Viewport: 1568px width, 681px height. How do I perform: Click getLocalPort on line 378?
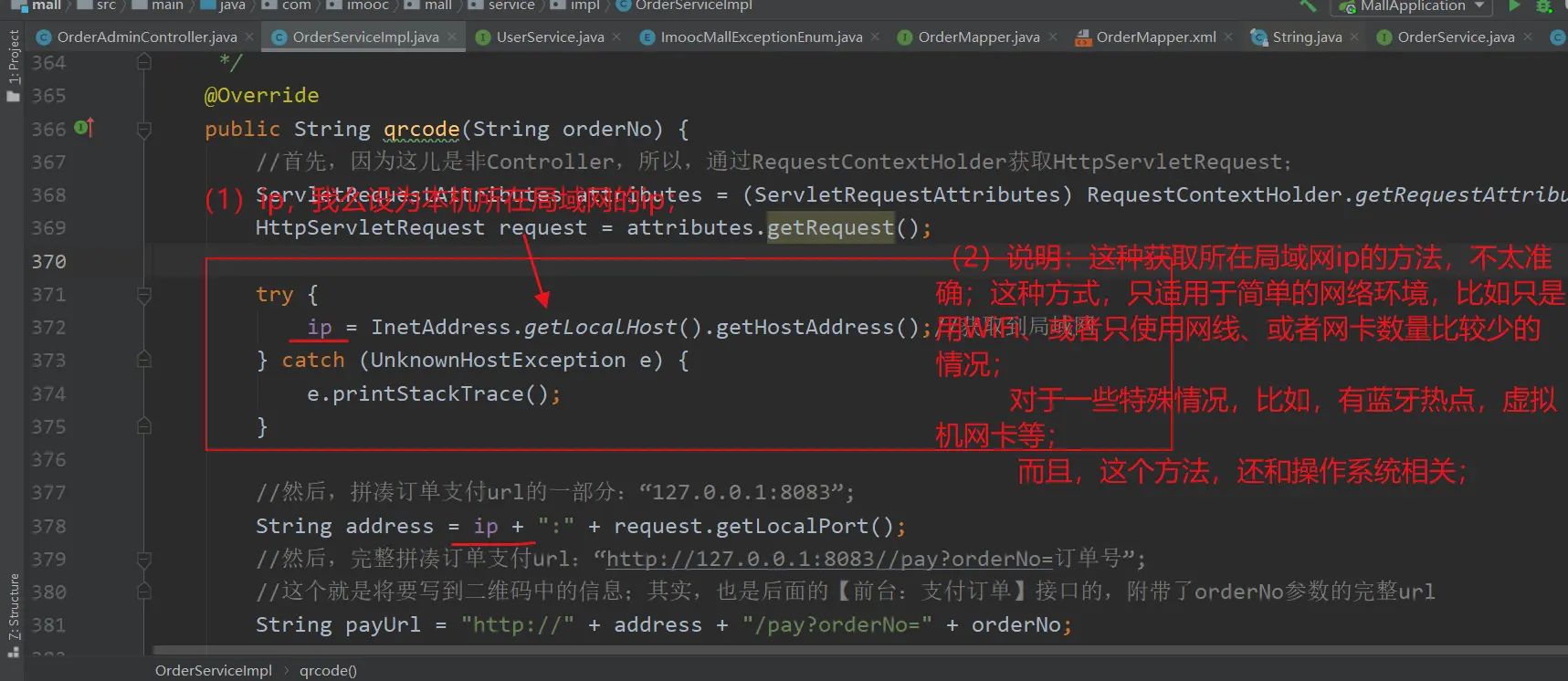coord(792,527)
